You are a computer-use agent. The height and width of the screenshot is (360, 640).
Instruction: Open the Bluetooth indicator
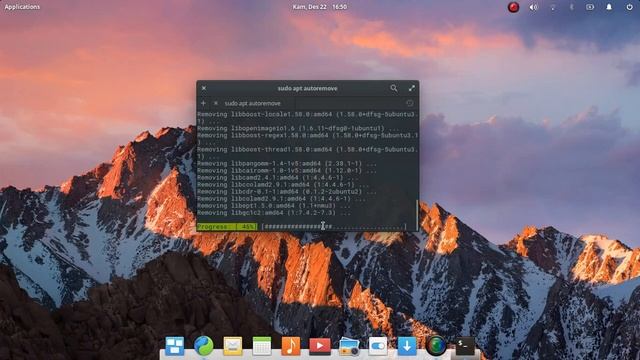click(571, 7)
